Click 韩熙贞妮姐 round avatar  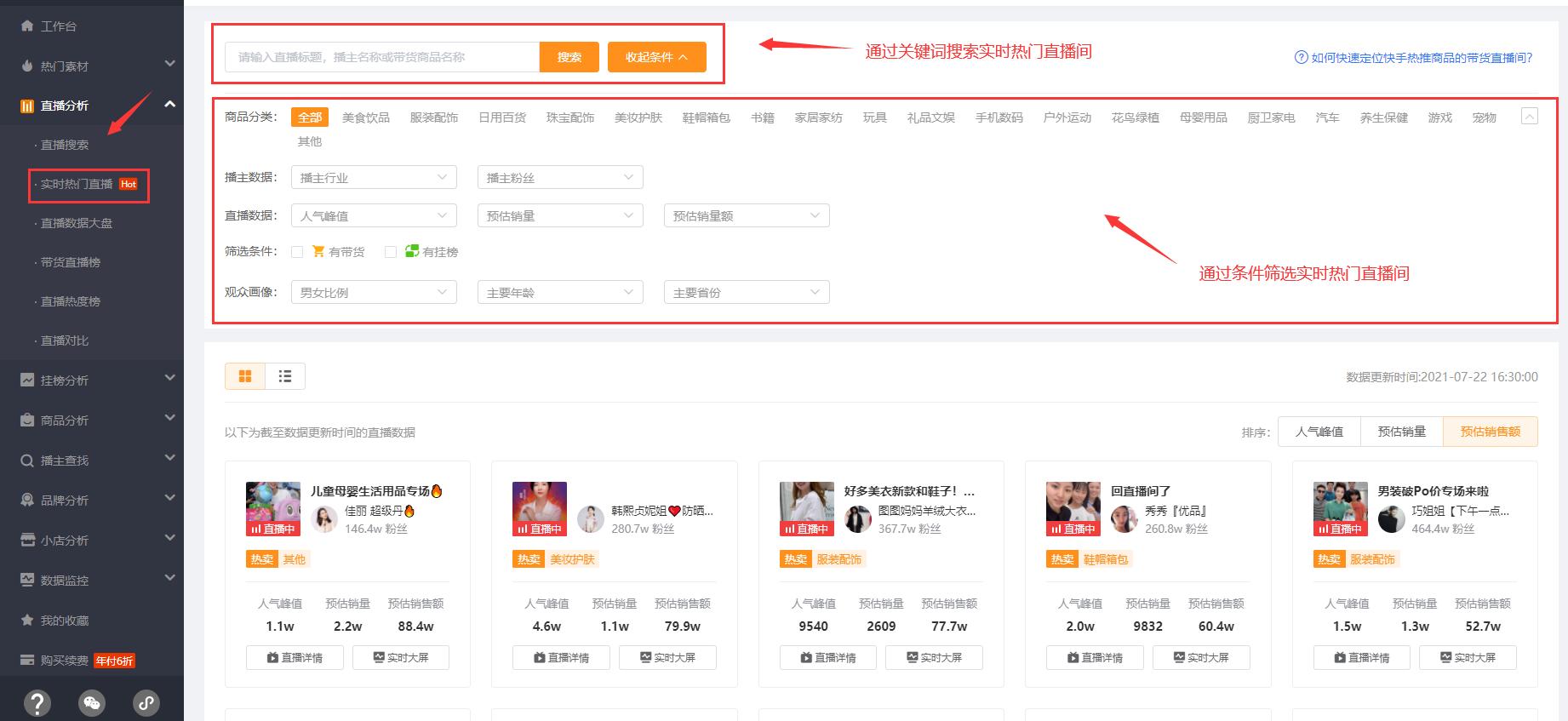pos(591,519)
